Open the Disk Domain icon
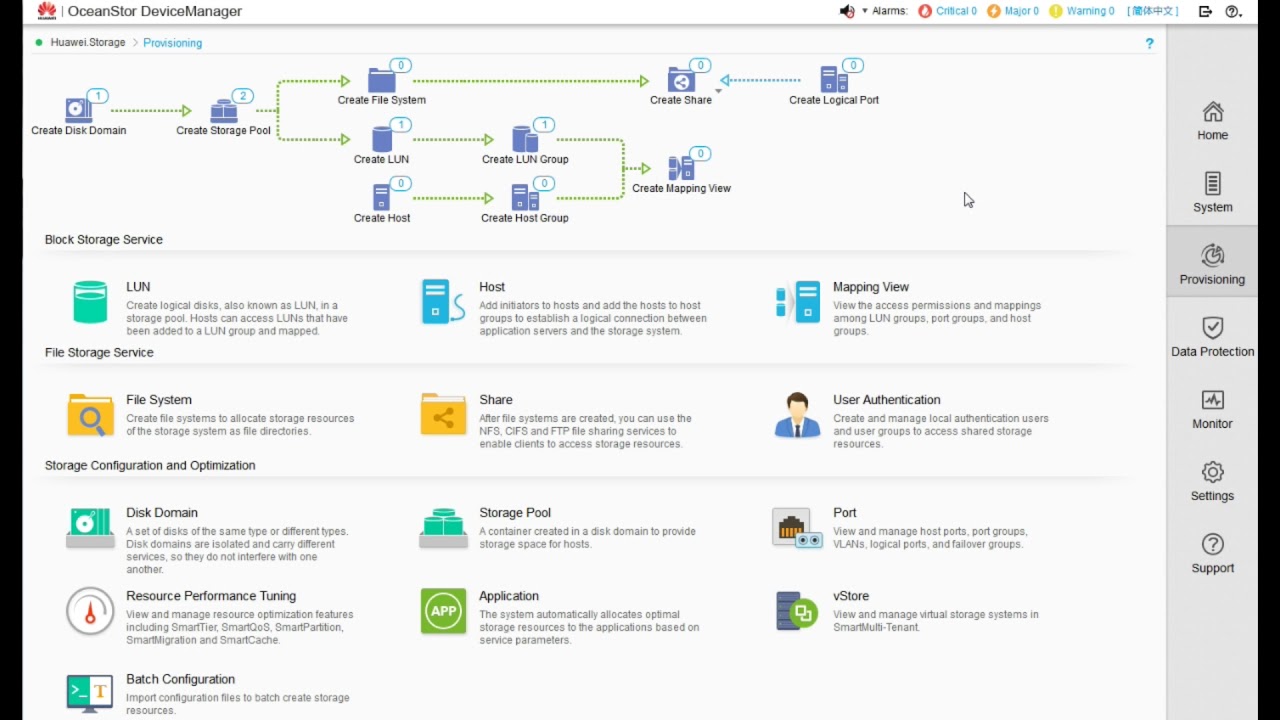The height and width of the screenshot is (720, 1280). [90, 528]
